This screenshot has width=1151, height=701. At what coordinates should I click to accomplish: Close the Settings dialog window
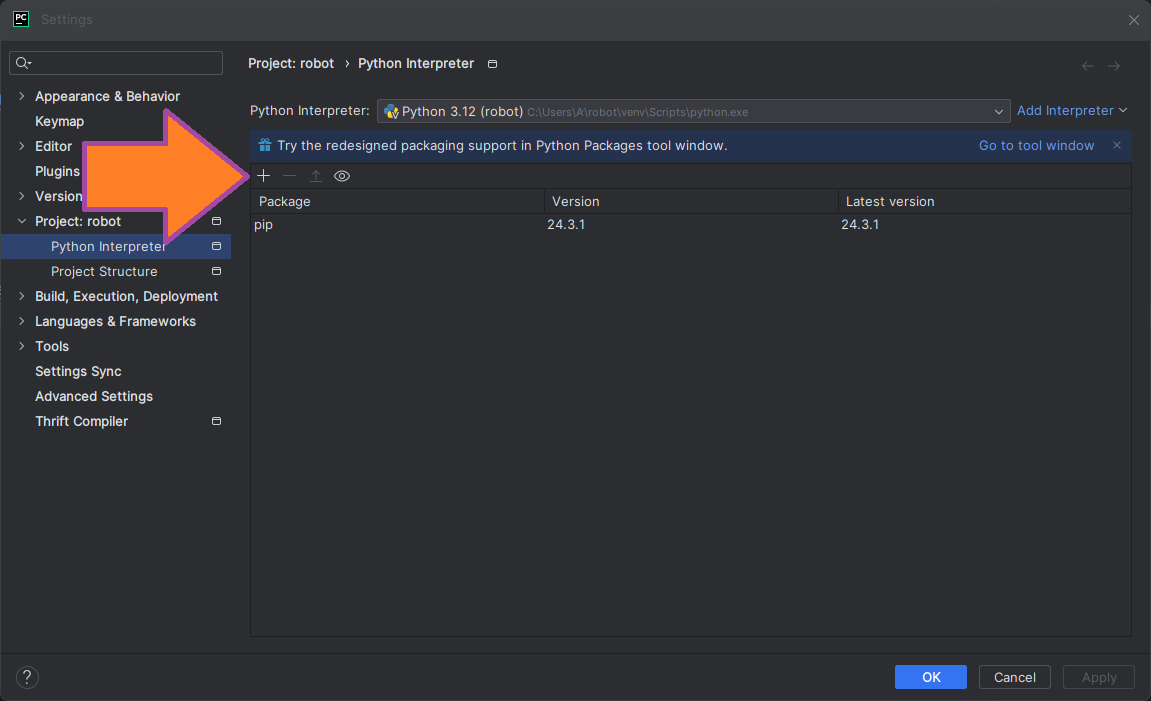(x=1133, y=20)
